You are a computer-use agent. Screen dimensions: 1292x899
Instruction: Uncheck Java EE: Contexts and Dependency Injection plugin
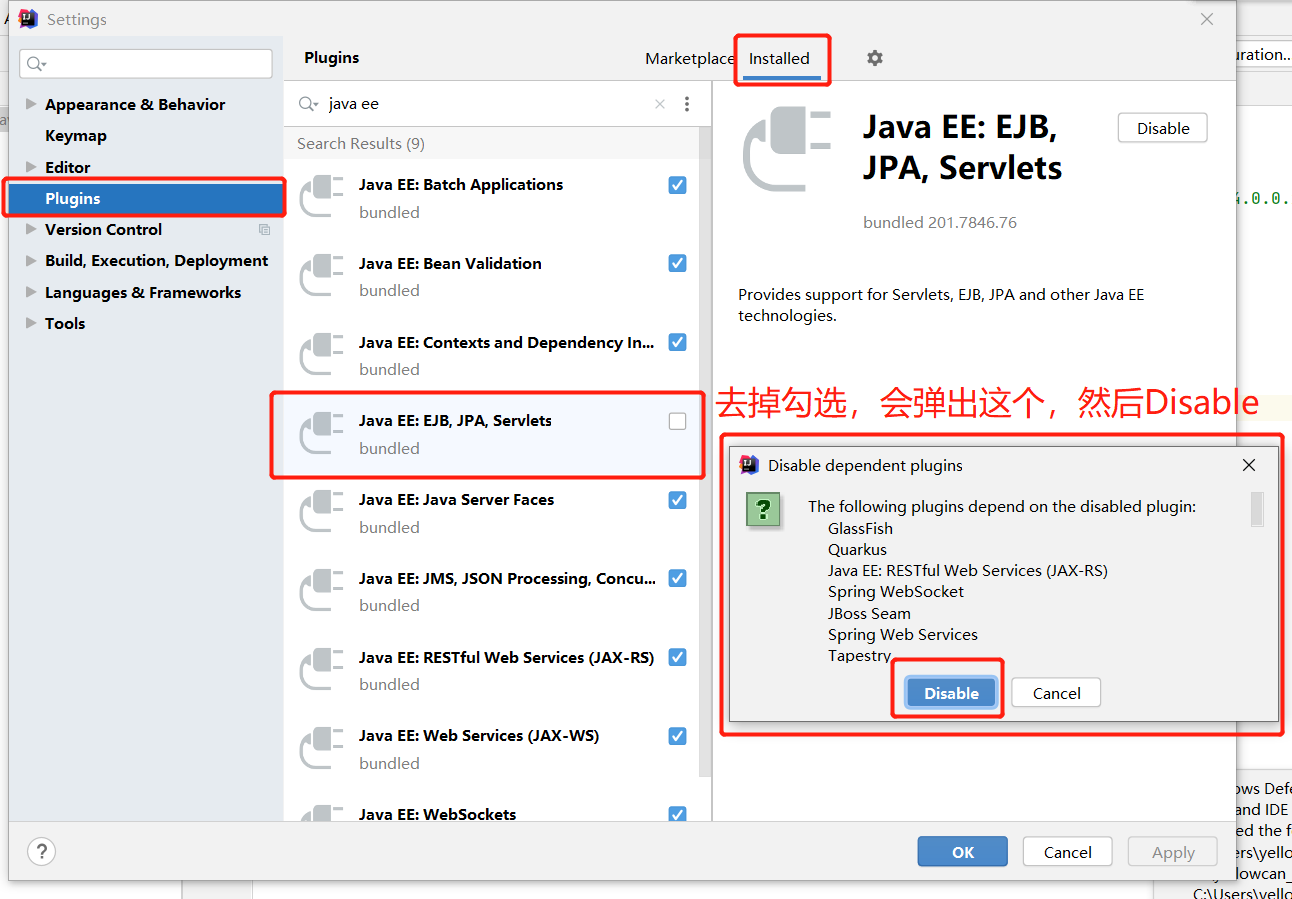point(678,342)
